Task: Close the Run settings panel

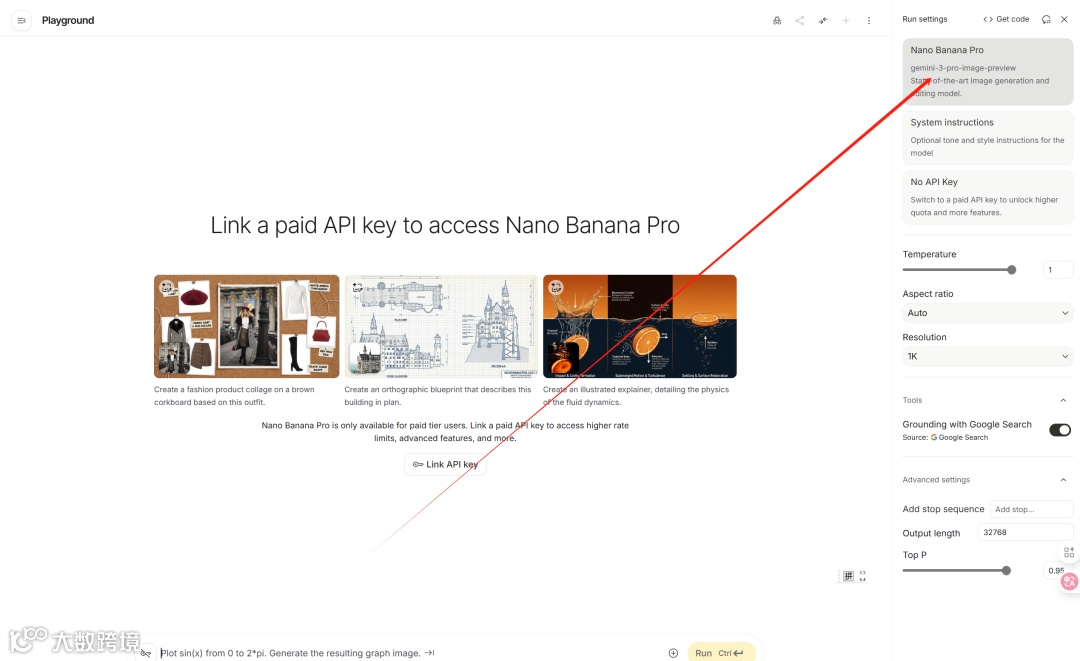Action: click(x=1064, y=19)
